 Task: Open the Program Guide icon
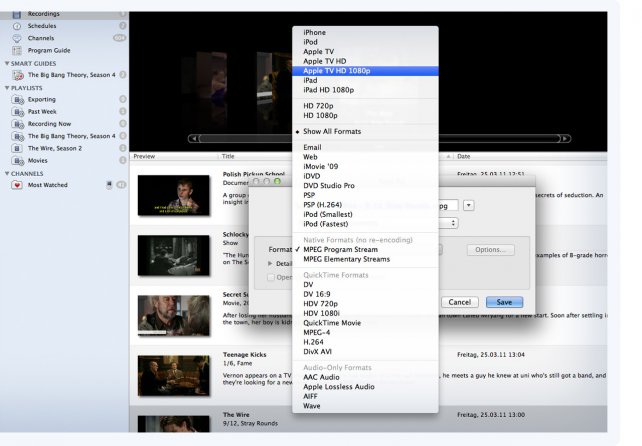click(17, 50)
